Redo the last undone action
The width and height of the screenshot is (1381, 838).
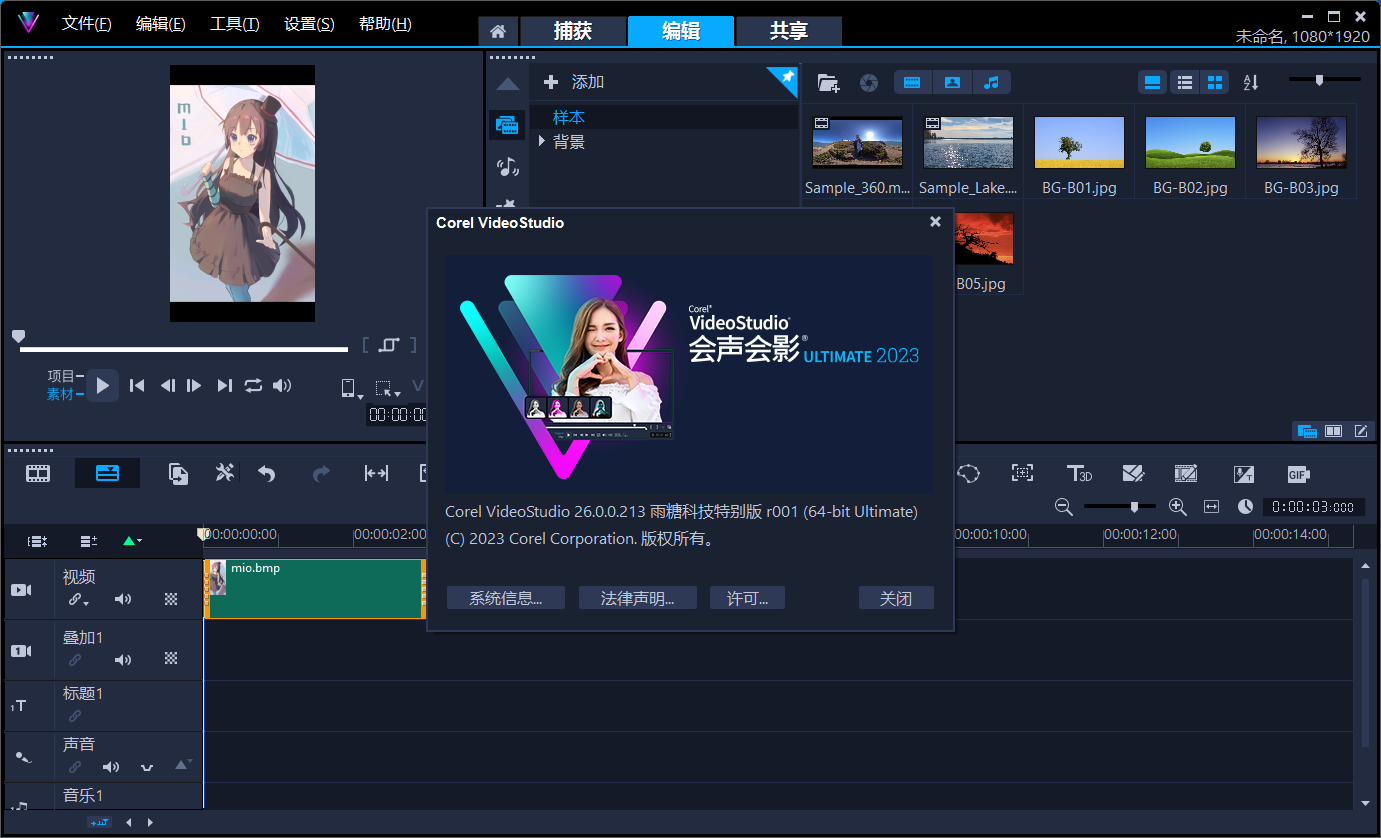click(321, 474)
